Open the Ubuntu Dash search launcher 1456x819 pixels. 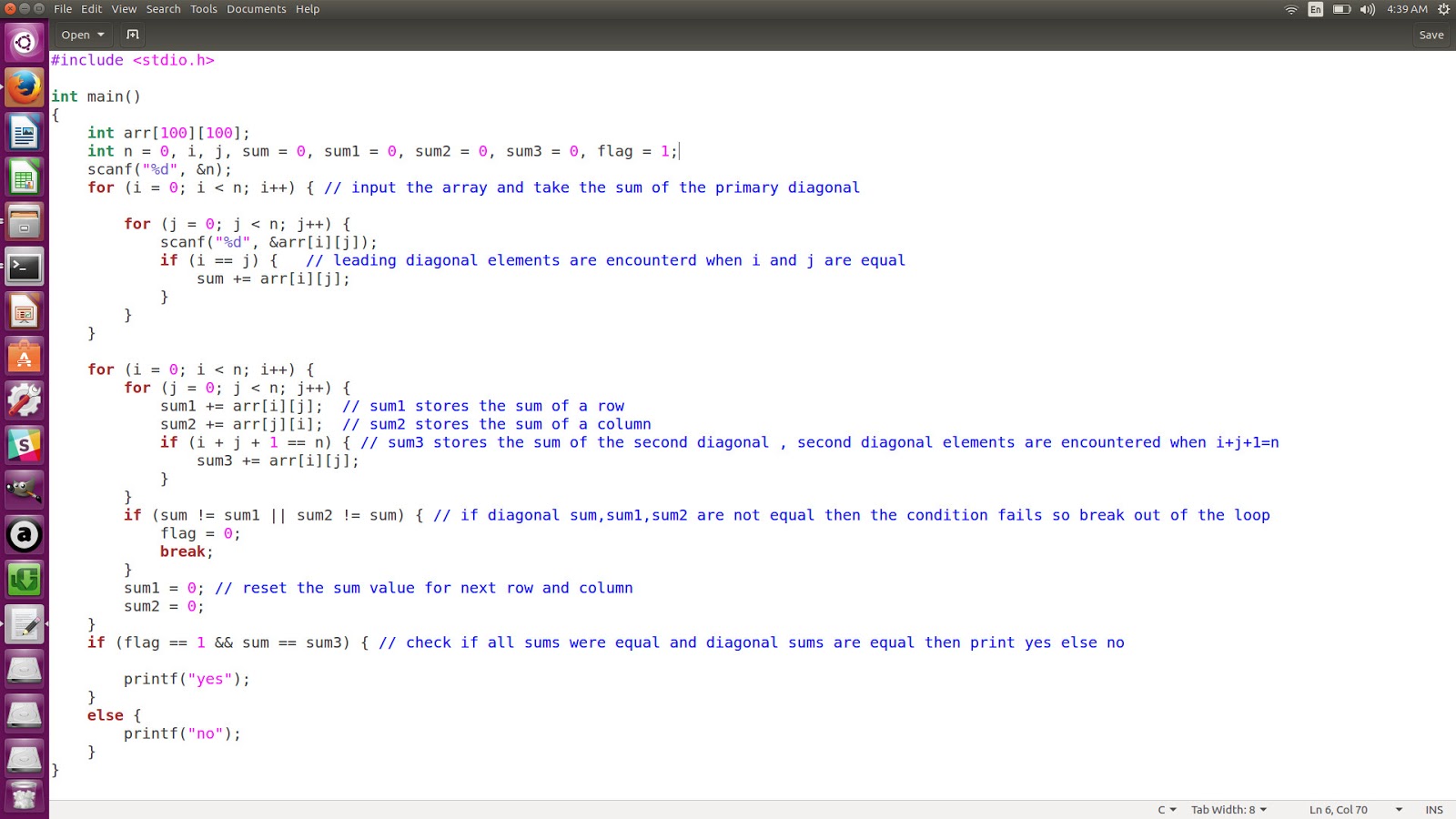[x=25, y=42]
